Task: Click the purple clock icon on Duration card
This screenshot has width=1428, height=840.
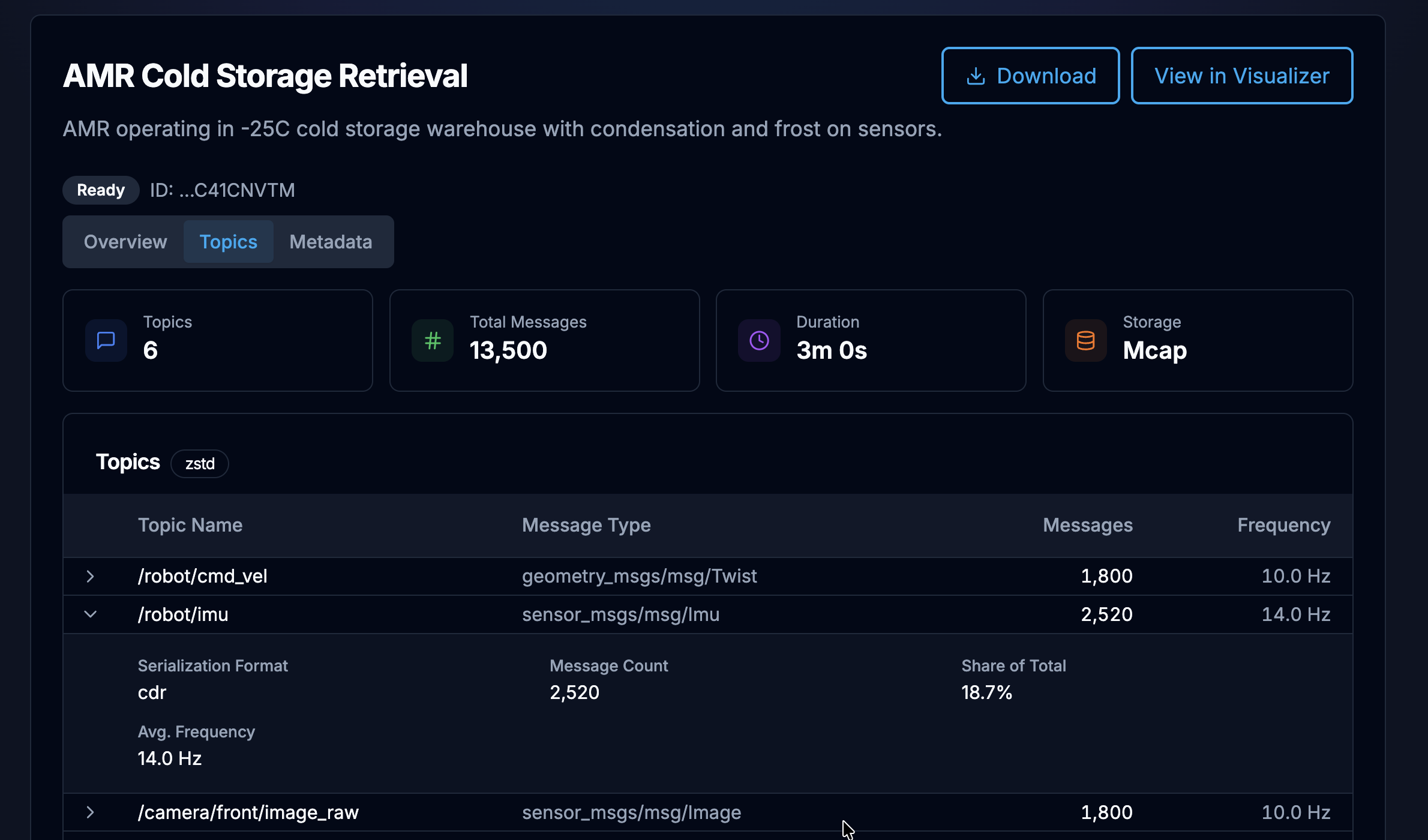Action: 758,340
